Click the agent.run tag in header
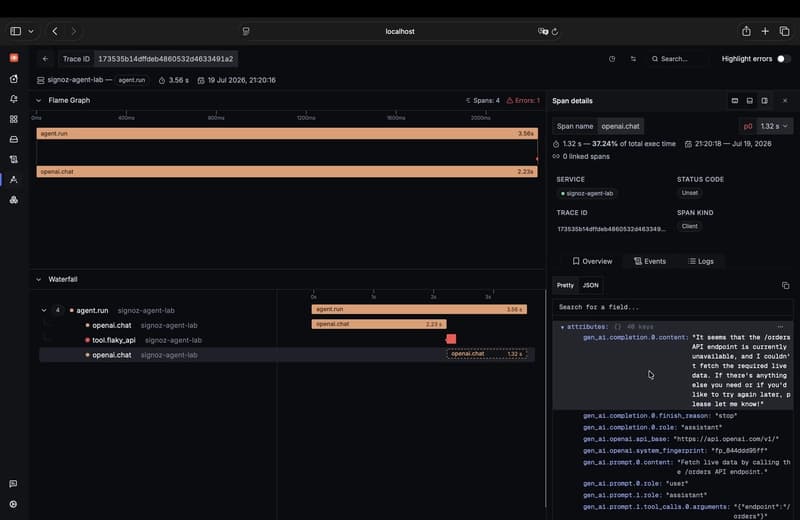 coord(132,80)
